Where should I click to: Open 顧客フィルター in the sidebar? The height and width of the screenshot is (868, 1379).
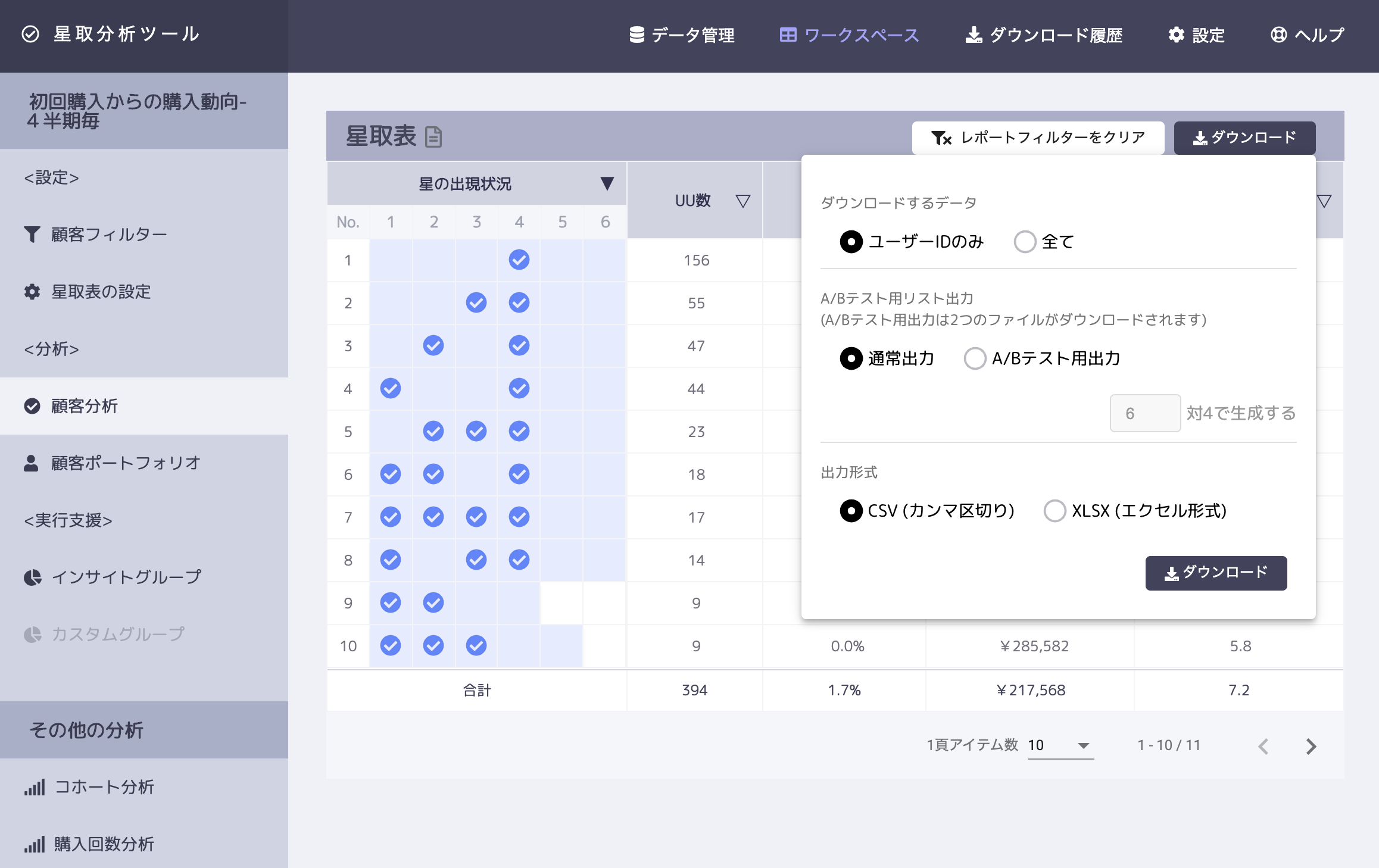click(144, 235)
